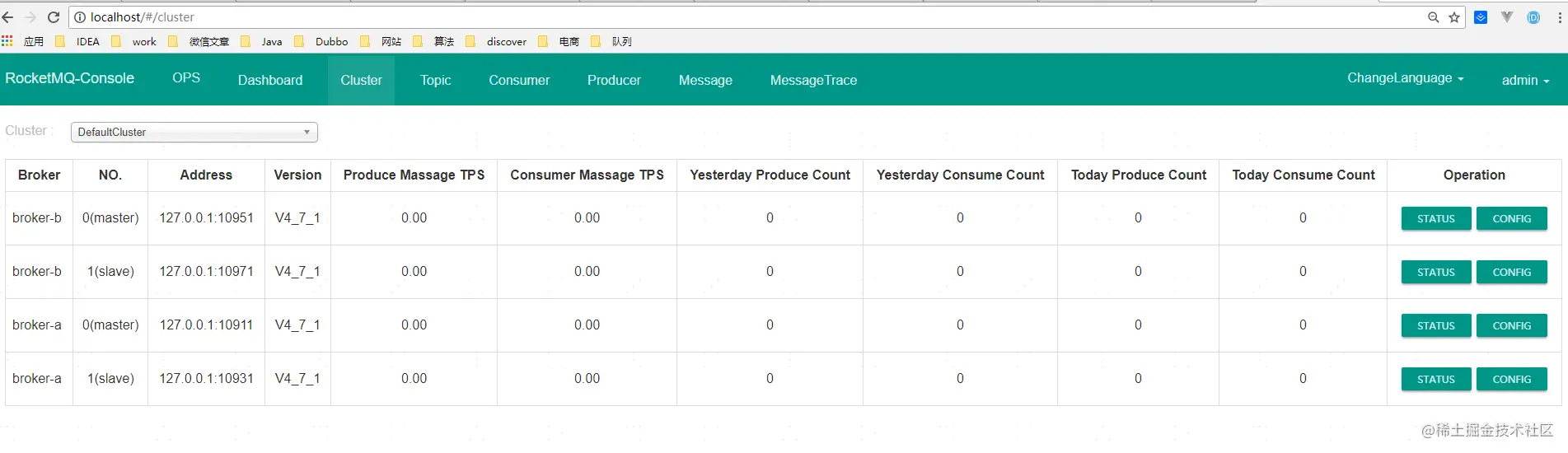The image size is (1568, 453).
Task: Click STATUS for broker-a slave row
Action: coord(1436,380)
